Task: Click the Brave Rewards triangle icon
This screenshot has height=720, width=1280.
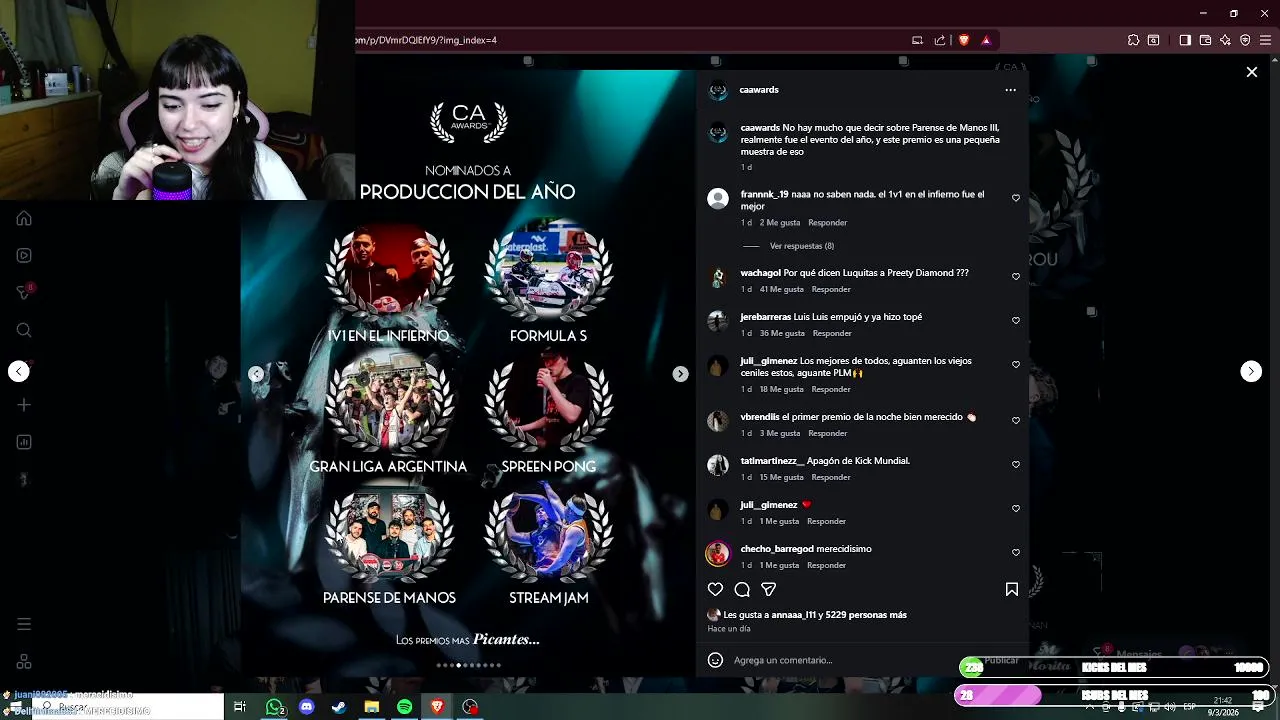Action: (x=986, y=40)
